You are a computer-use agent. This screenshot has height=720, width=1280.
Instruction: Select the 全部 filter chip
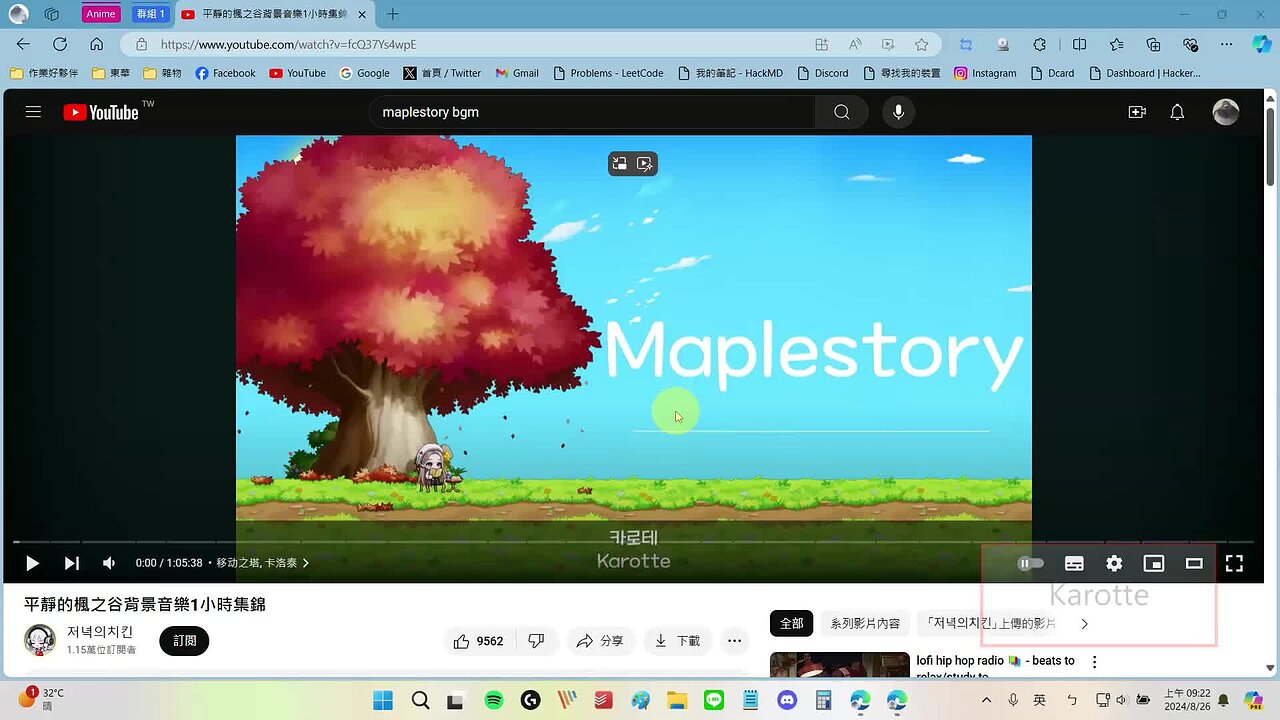pos(791,623)
